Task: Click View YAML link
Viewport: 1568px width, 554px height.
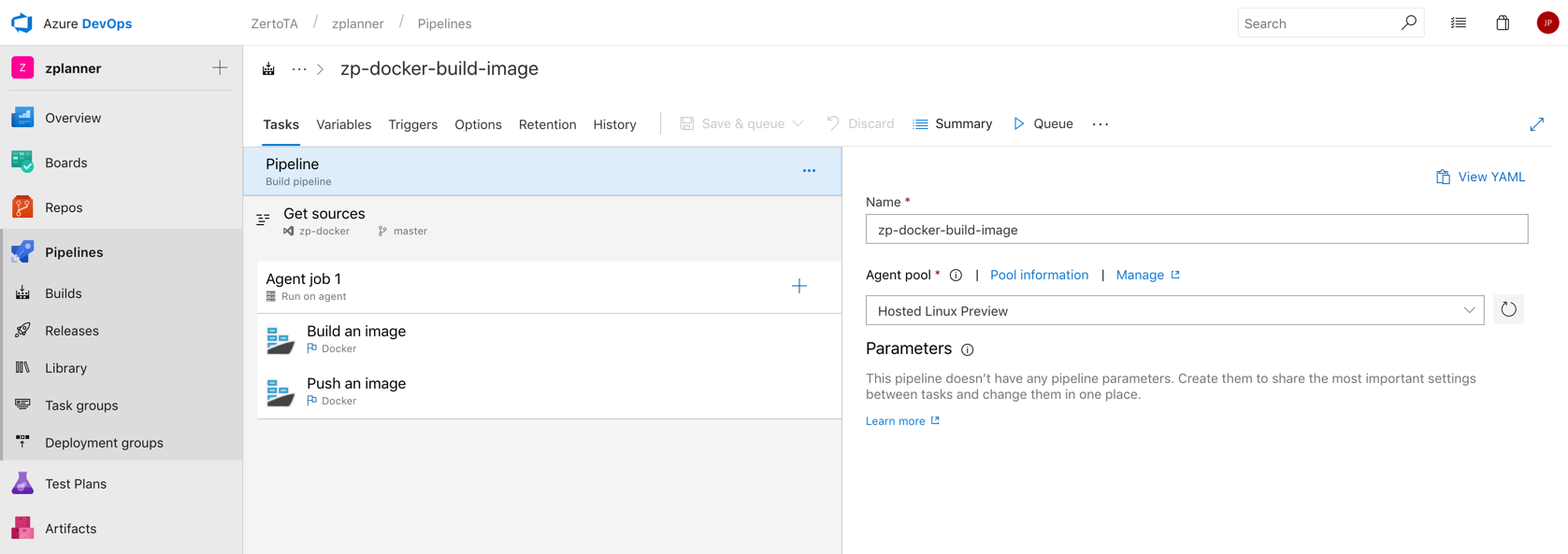Action: [1480, 178]
